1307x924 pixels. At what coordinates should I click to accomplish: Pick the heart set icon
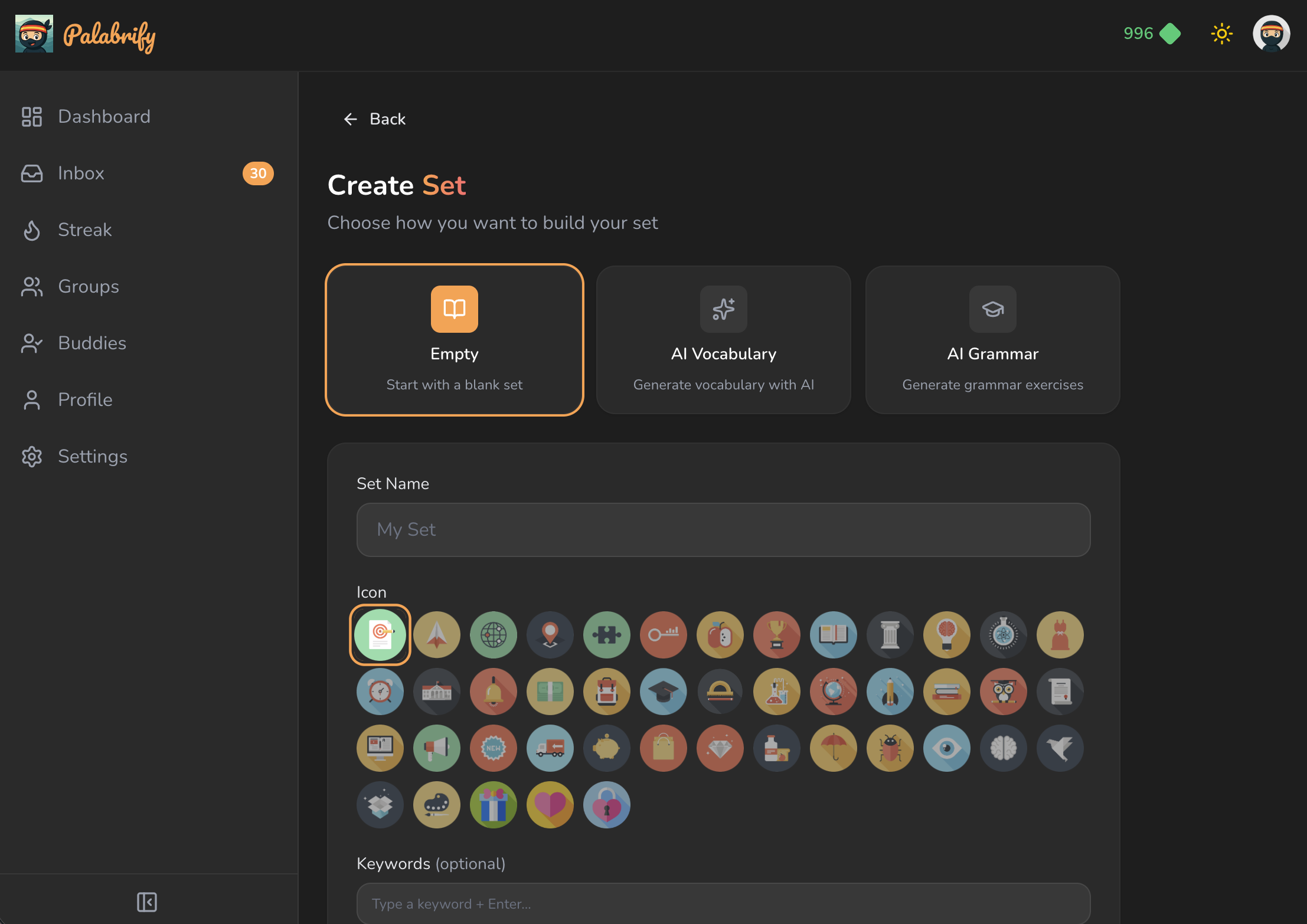pyautogui.click(x=550, y=805)
